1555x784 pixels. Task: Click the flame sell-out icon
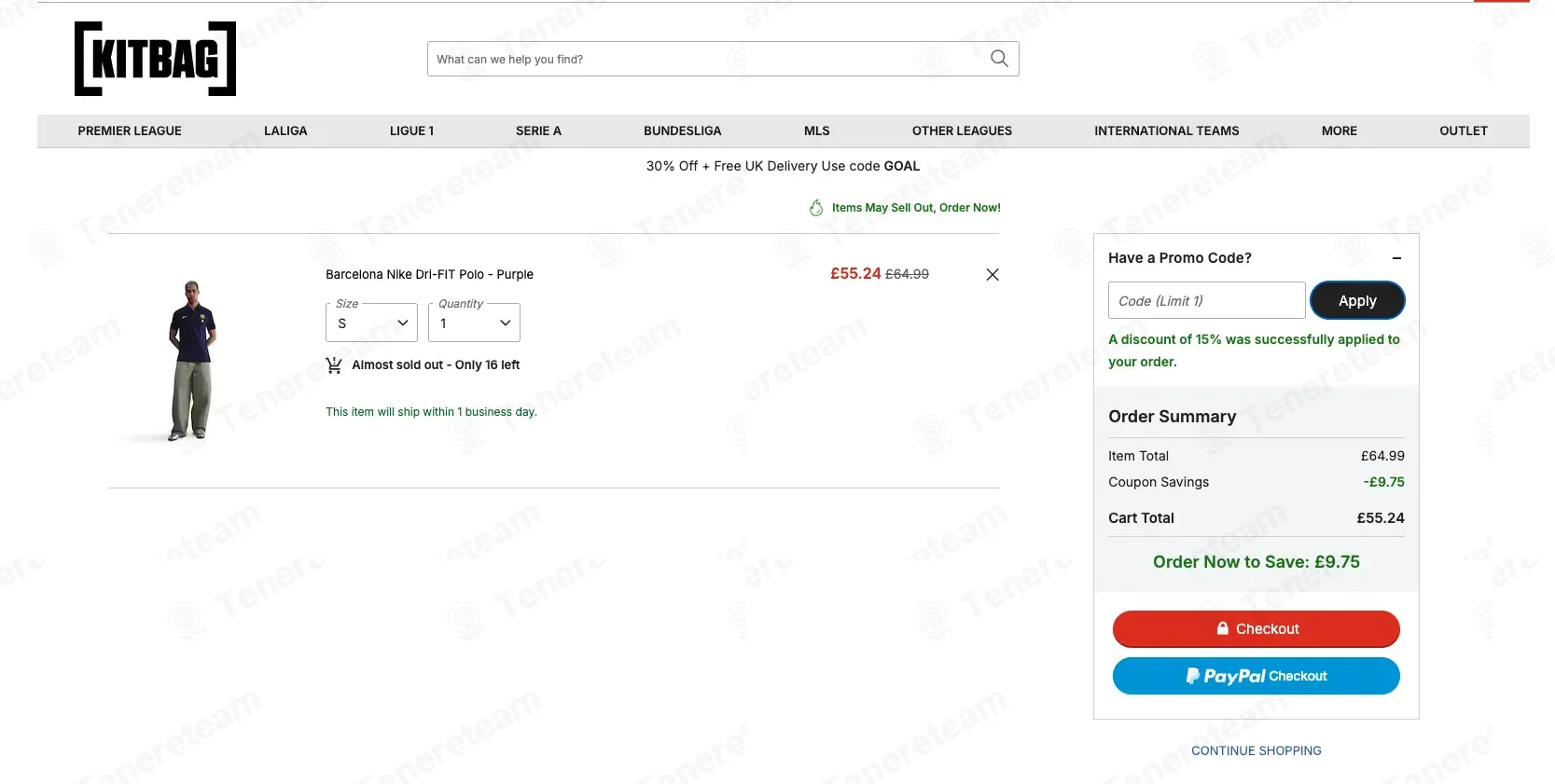click(816, 208)
